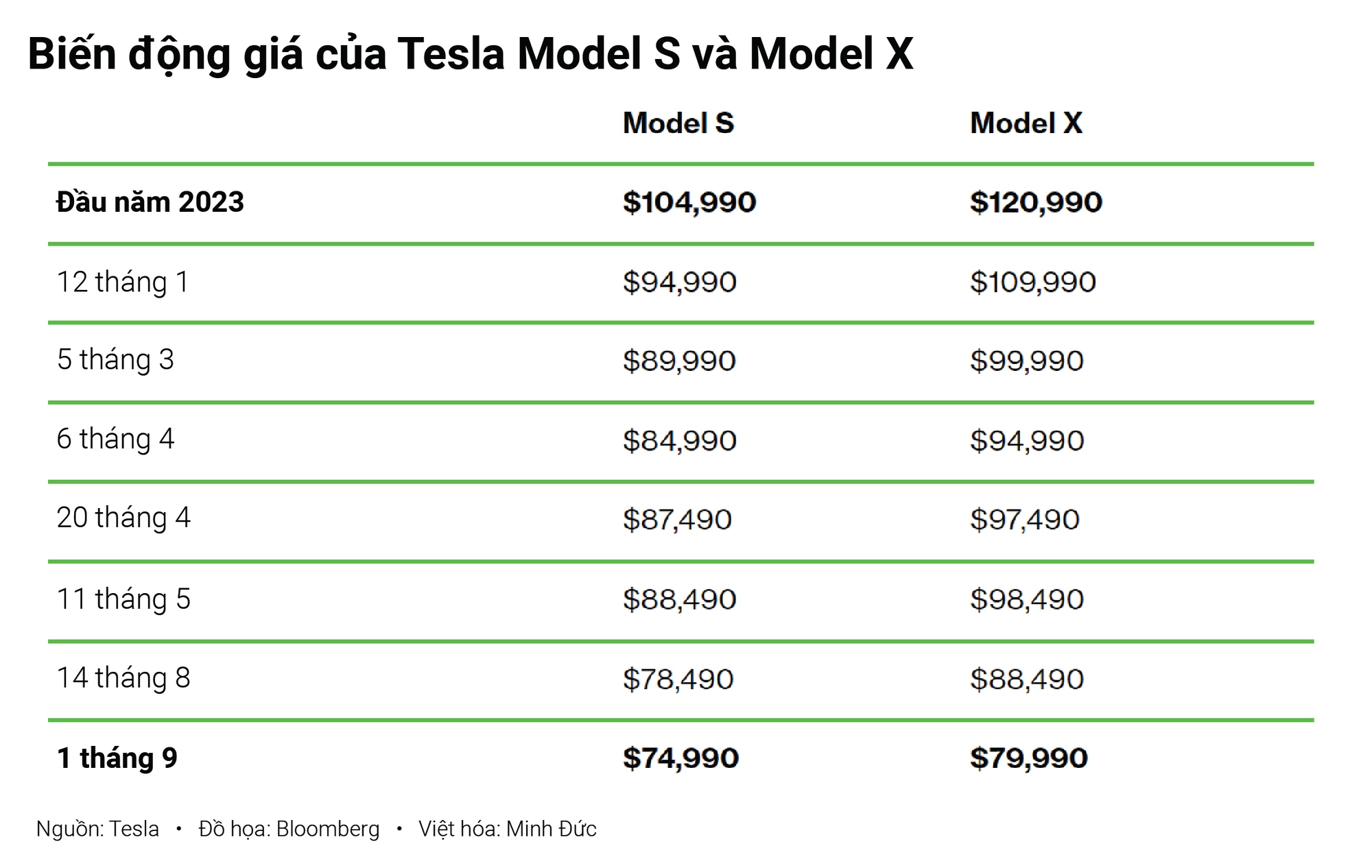Click the $79,990 Model X price

(1028, 758)
